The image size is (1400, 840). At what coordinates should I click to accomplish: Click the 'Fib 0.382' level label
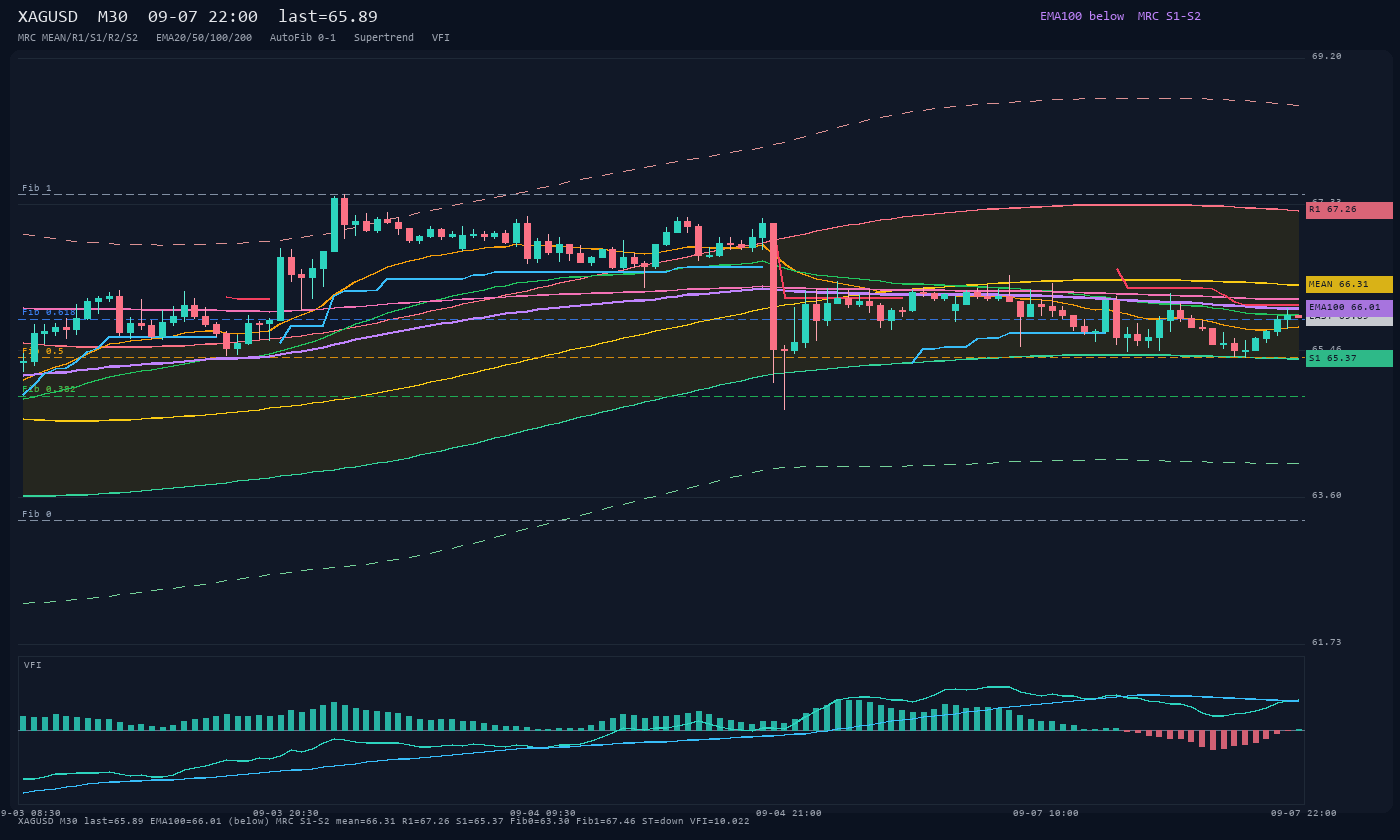49,389
